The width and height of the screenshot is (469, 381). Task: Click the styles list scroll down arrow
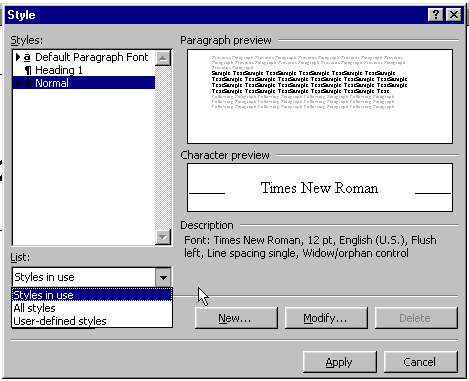click(163, 237)
